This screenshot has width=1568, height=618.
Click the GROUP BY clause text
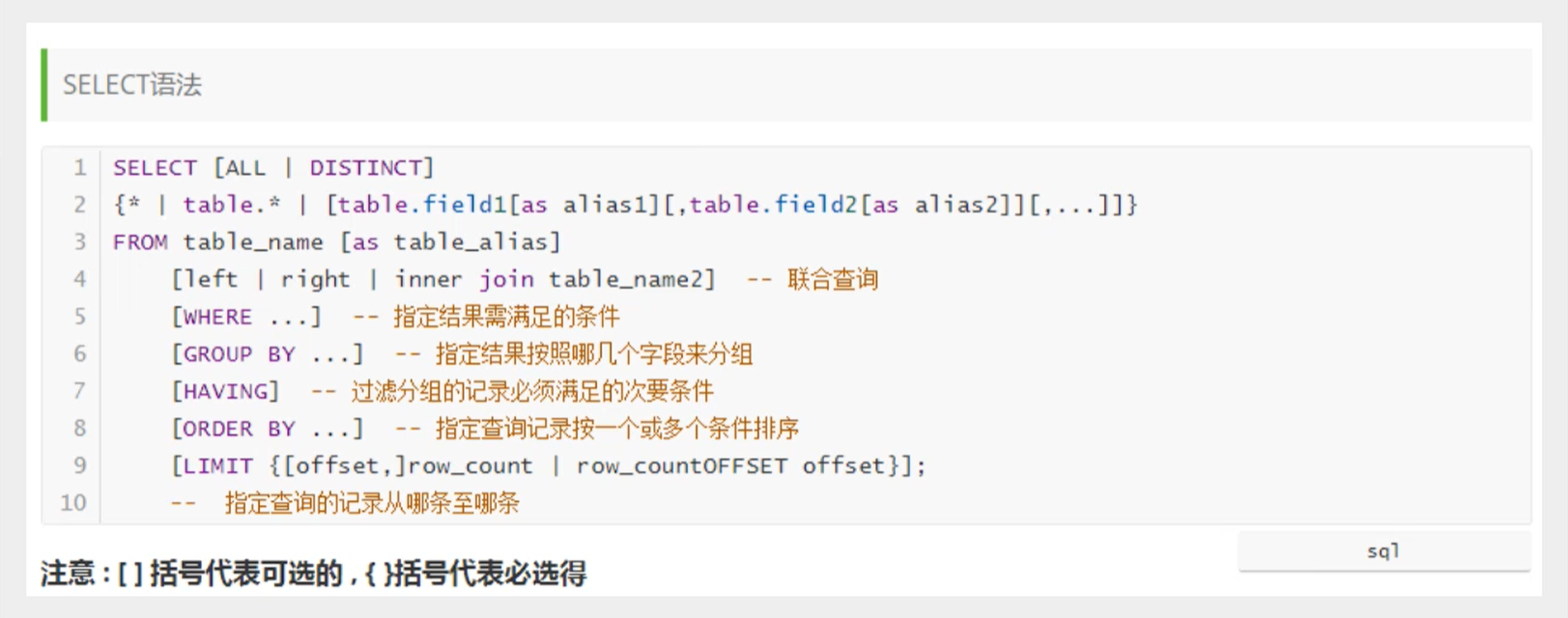coord(239,354)
